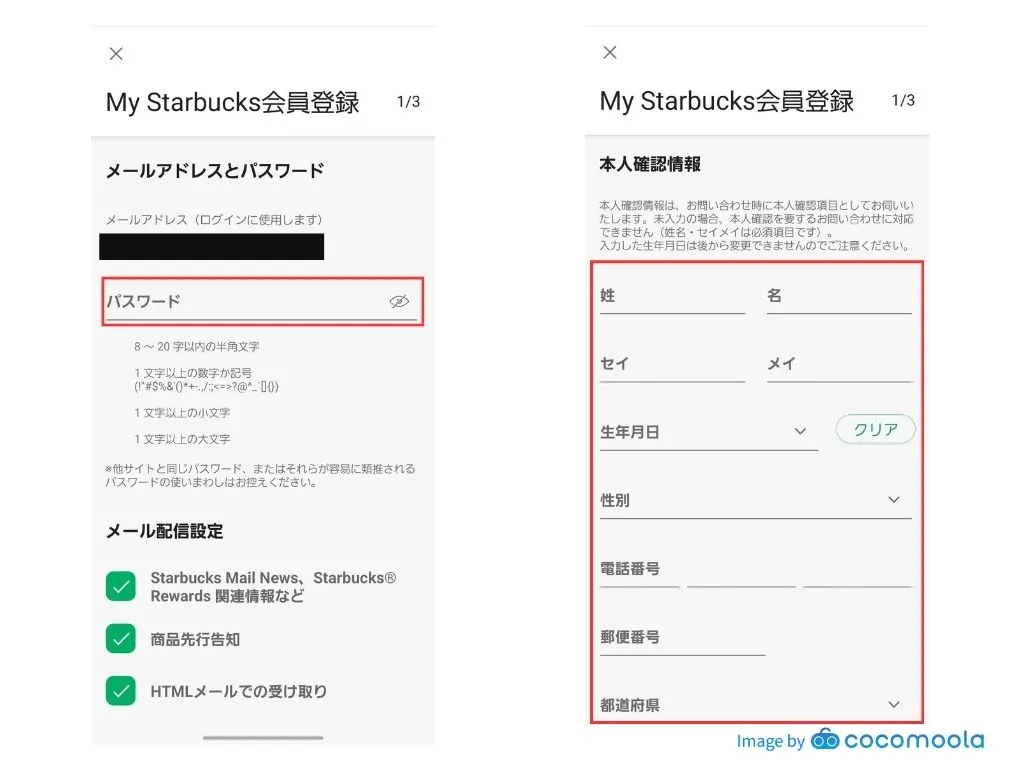Screen dimensions: 1024x768
Task: Click the right My Starbucks会員登録 title
Action: [726, 101]
